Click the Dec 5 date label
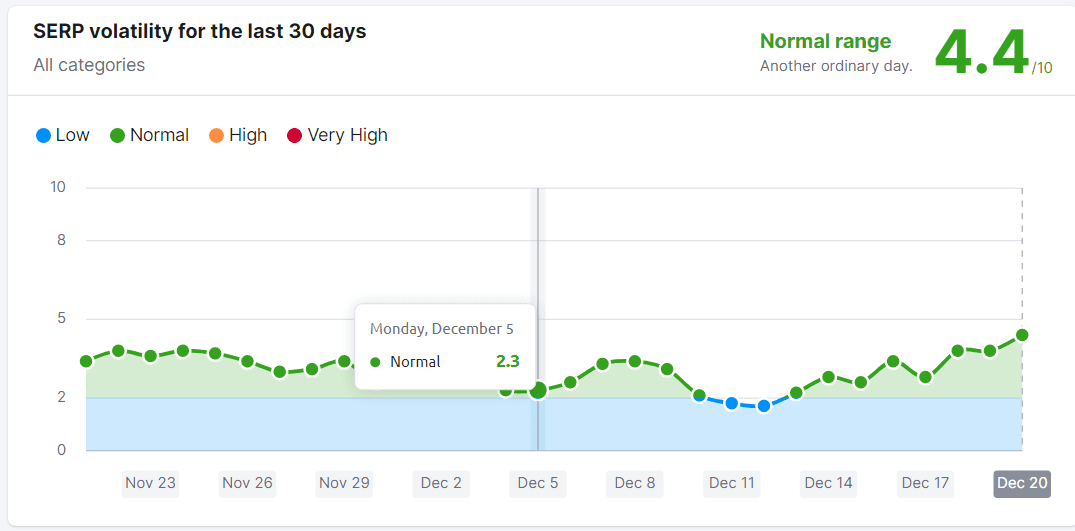The width and height of the screenshot is (1075, 531). click(x=538, y=483)
